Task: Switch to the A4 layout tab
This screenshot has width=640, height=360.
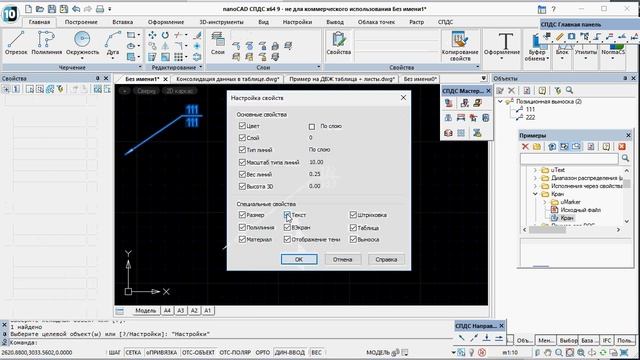Action: (167, 311)
